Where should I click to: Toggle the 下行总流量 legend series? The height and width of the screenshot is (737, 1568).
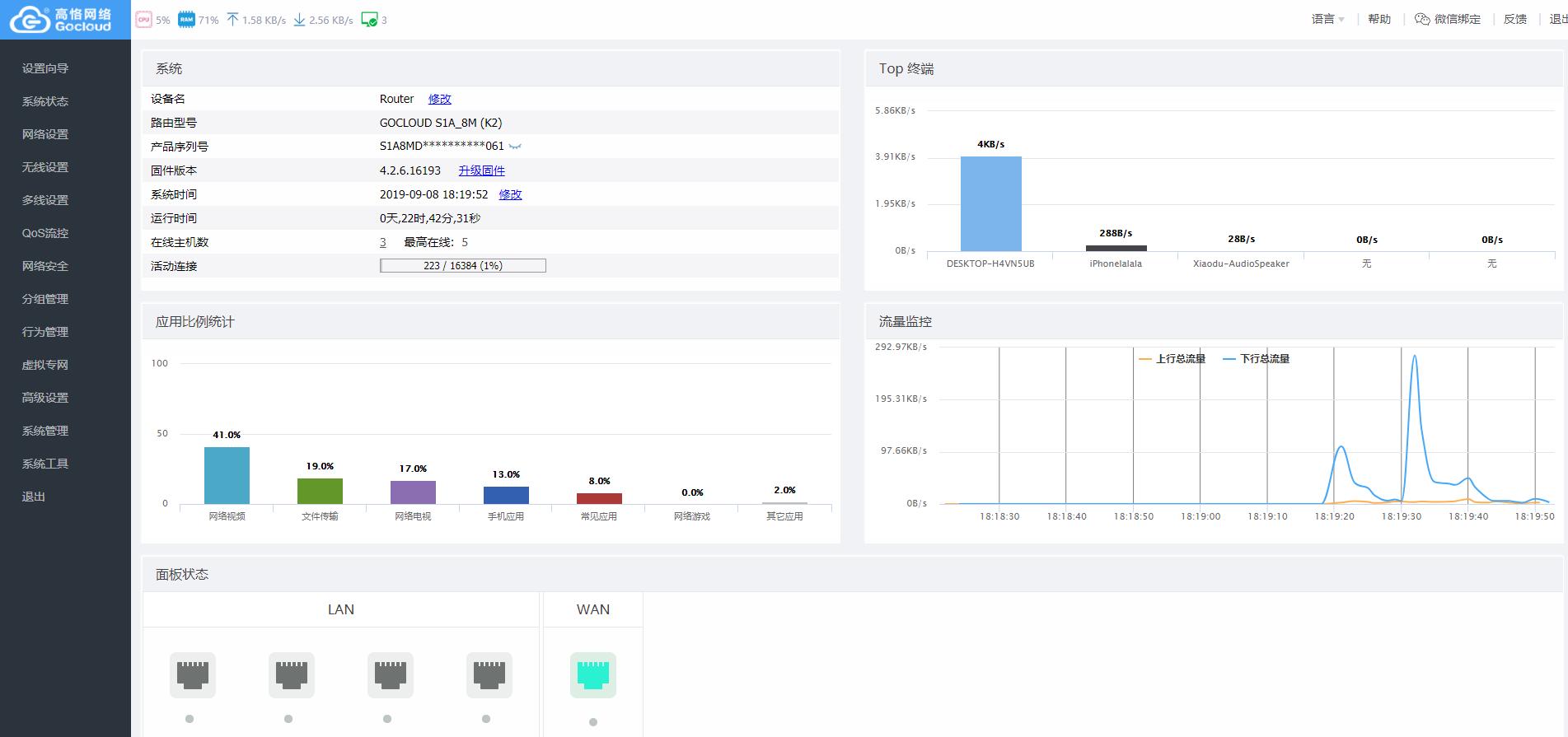[1257, 359]
